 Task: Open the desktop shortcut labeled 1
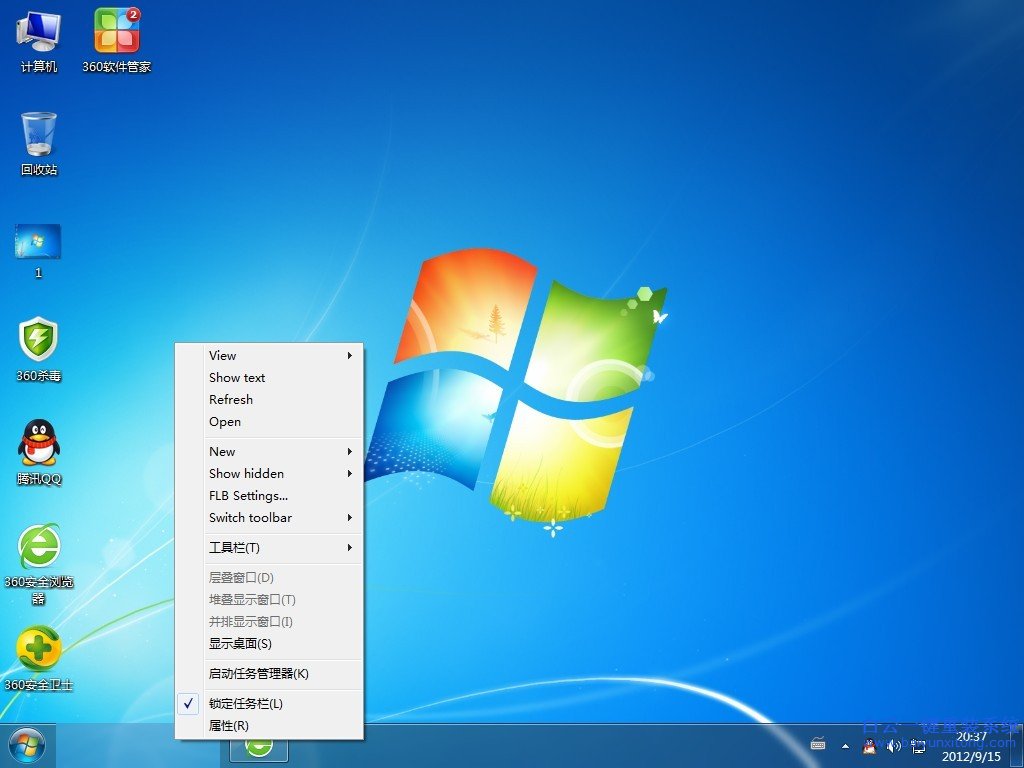[36, 243]
